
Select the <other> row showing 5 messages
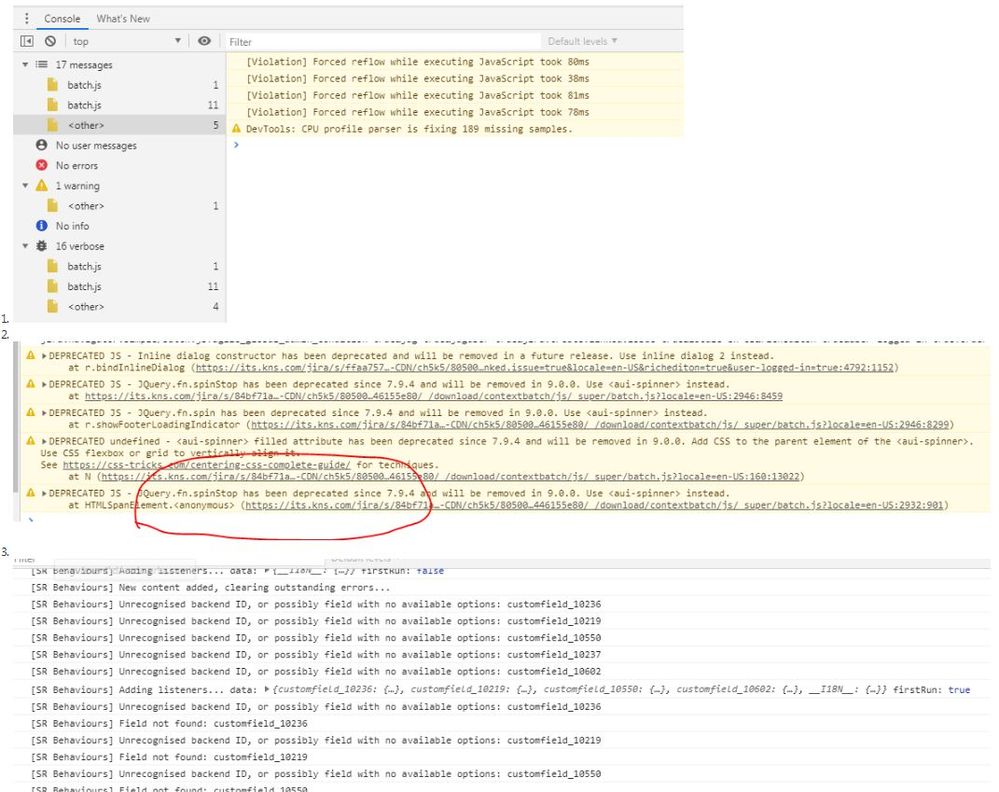coord(120,125)
